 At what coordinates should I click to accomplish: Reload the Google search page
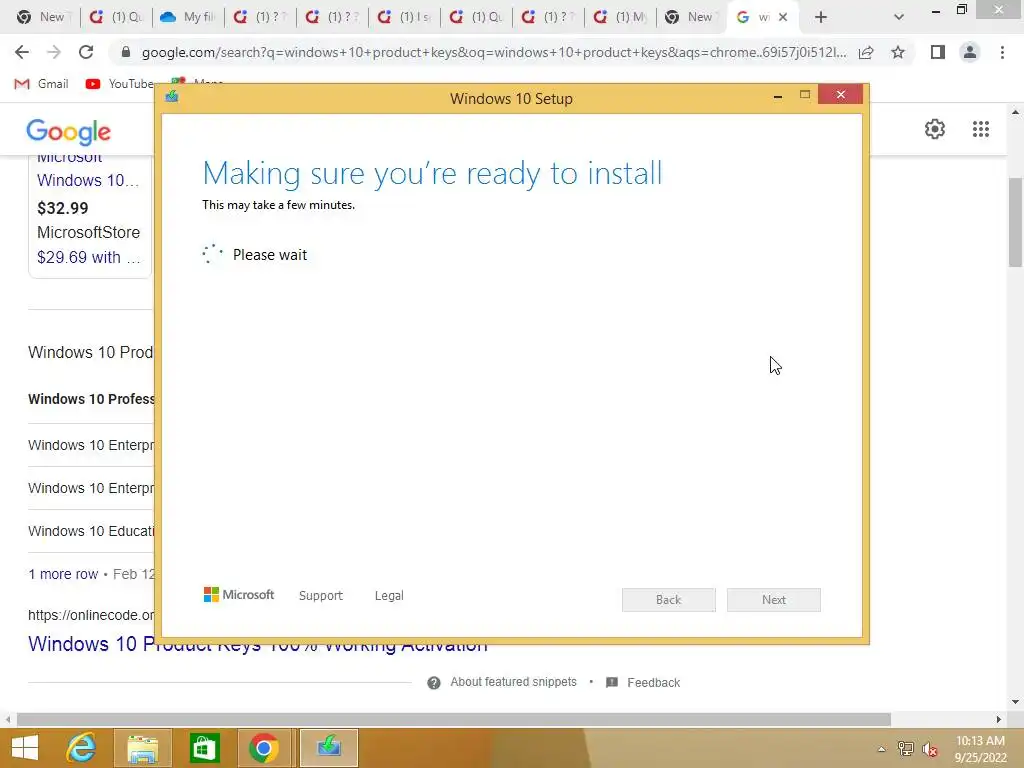click(x=86, y=52)
